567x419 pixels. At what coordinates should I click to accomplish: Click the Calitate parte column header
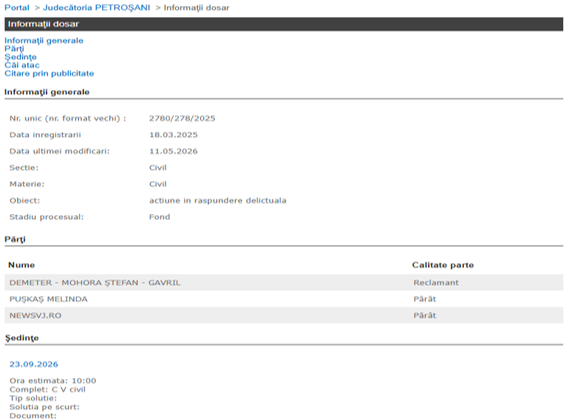pyautogui.click(x=443, y=265)
